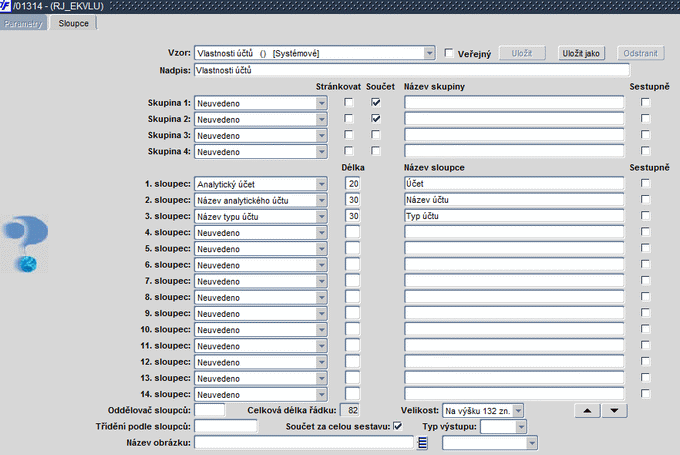Open the Vzor dropdown
The height and width of the screenshot is (455, 680).
[x=429, y=53]
